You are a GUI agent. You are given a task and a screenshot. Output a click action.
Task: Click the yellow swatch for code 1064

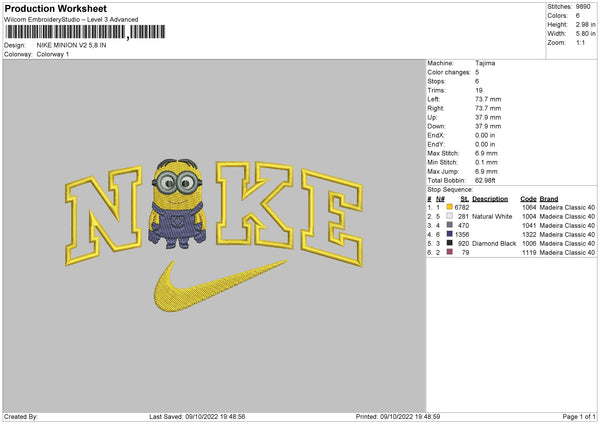(450, 207)
